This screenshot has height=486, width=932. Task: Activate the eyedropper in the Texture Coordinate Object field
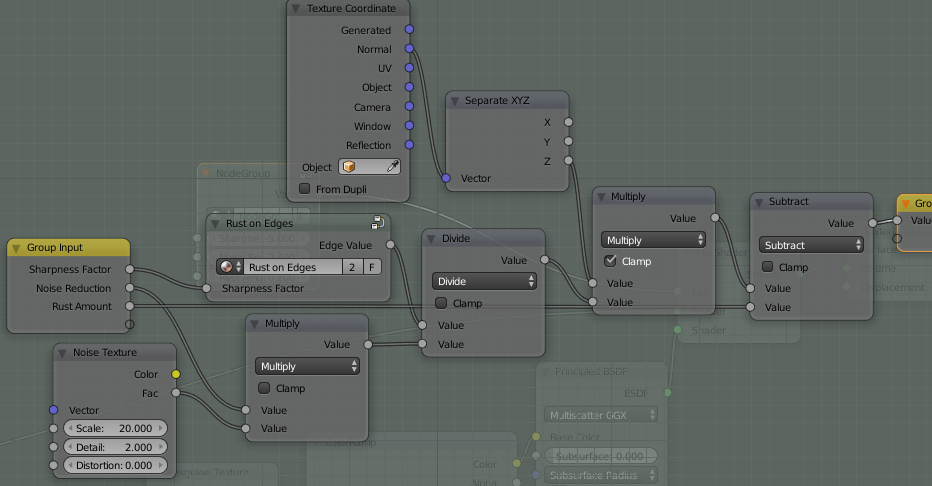(x=392, y=167)
